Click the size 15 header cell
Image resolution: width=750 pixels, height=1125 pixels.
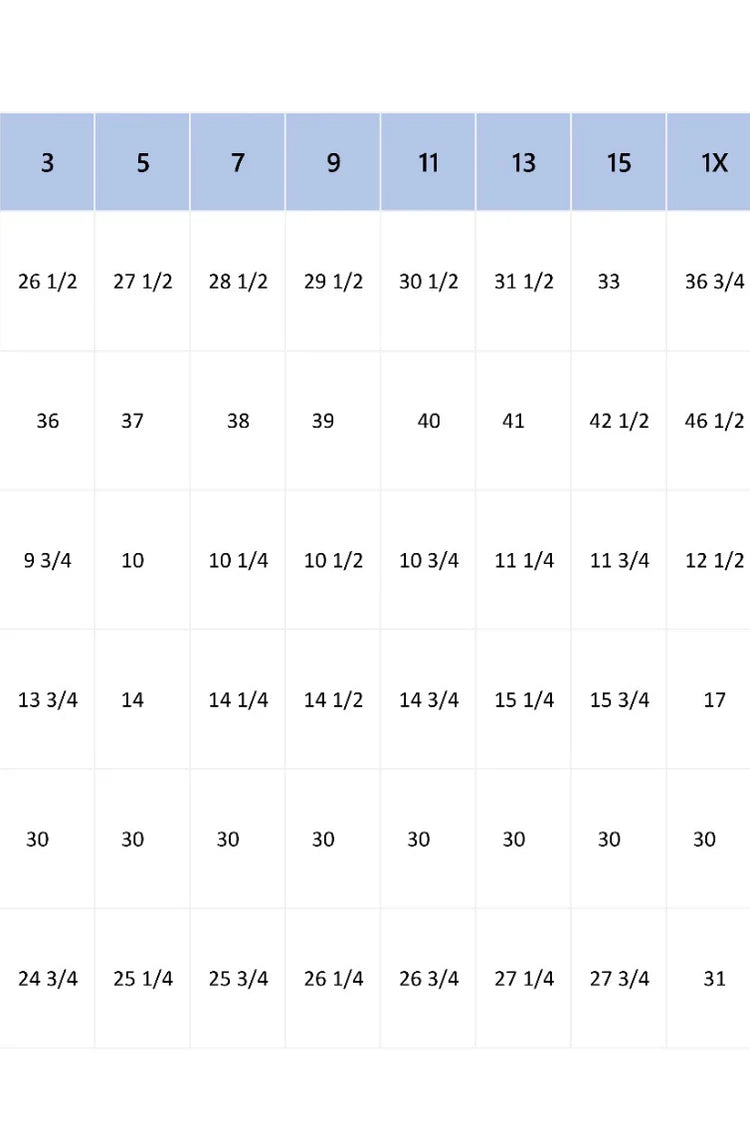pos(619,162)
